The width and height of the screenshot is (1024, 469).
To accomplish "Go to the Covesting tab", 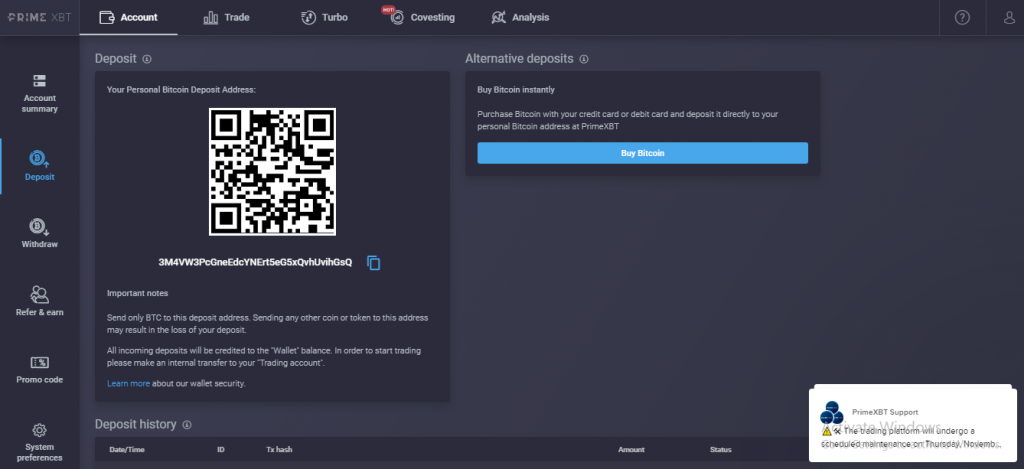I will [x=423, y=18].
